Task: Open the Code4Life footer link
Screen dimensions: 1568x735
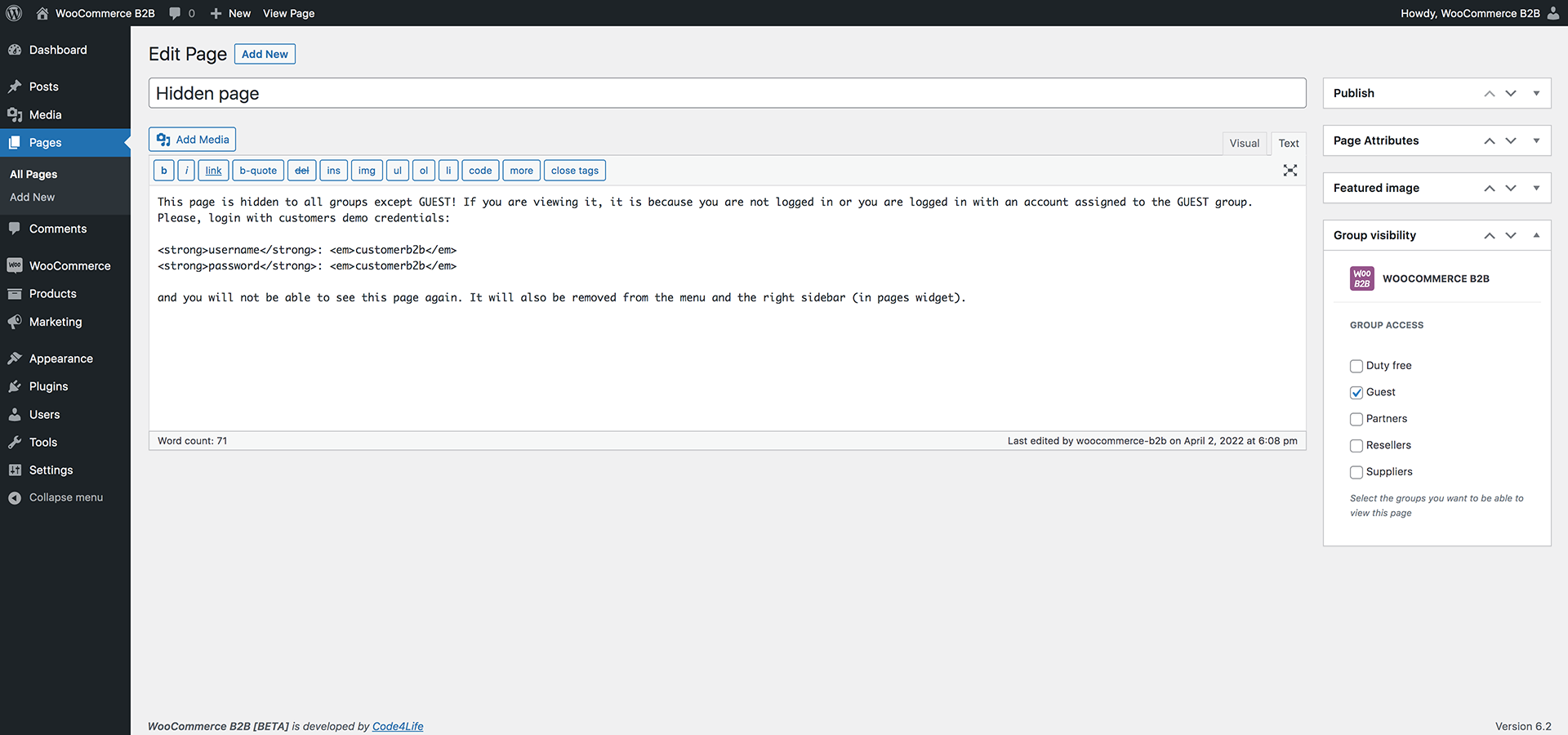Action: point(398,726)
